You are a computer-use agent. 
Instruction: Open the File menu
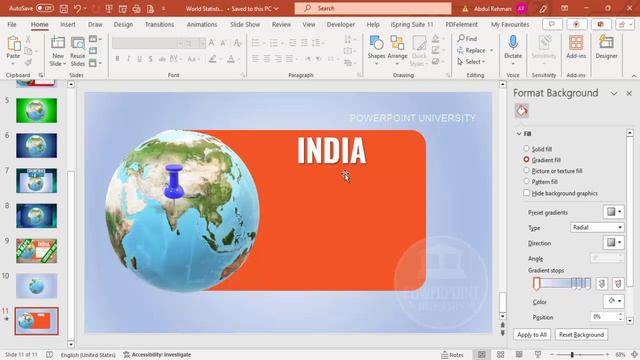pos(12,24)
